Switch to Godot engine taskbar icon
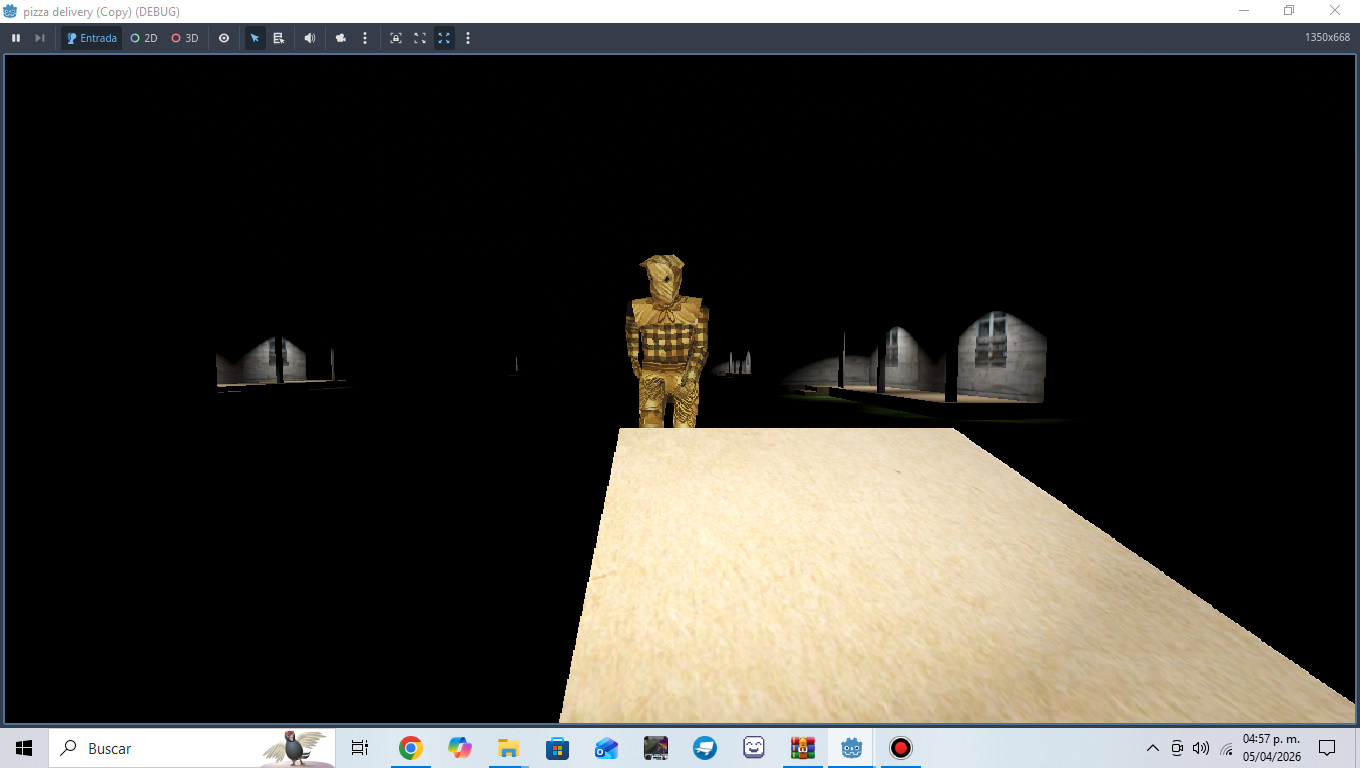 pos(851,748)
